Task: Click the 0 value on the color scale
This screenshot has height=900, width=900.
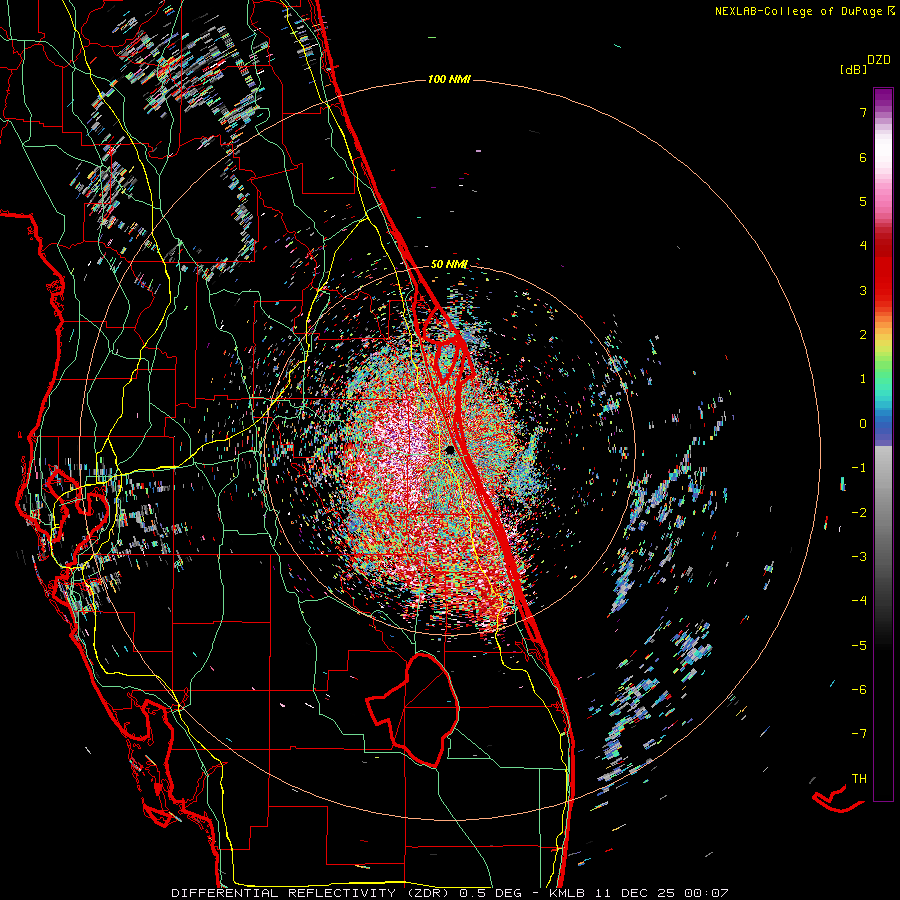Action: click(863, 424)
